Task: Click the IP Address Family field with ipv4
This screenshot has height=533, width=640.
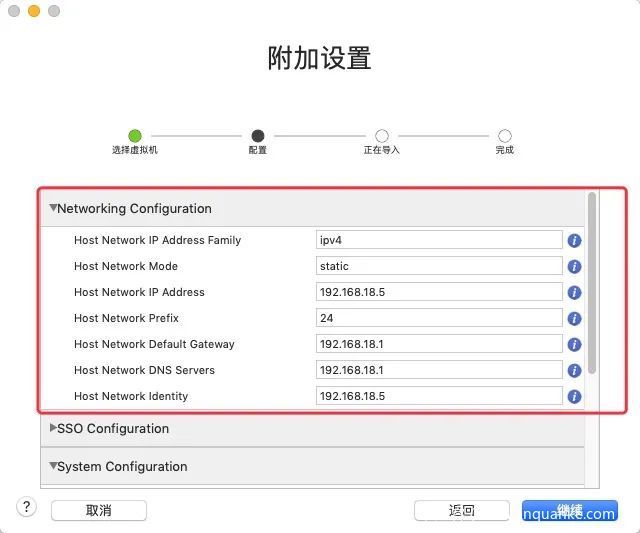Action: click(x=439, y=240)
